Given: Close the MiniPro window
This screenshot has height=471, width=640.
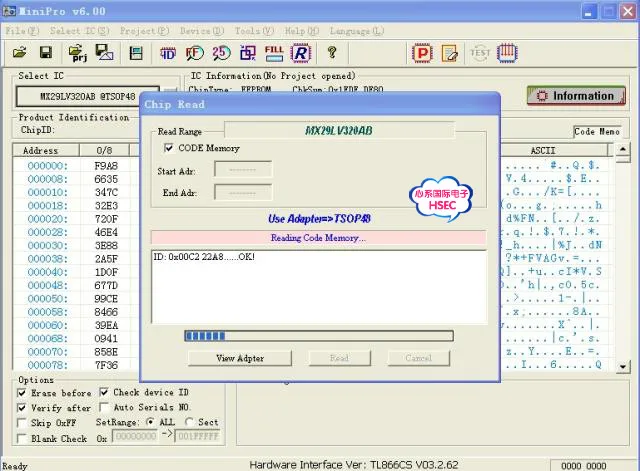Looking at the screenshot, I should [628, 11].
